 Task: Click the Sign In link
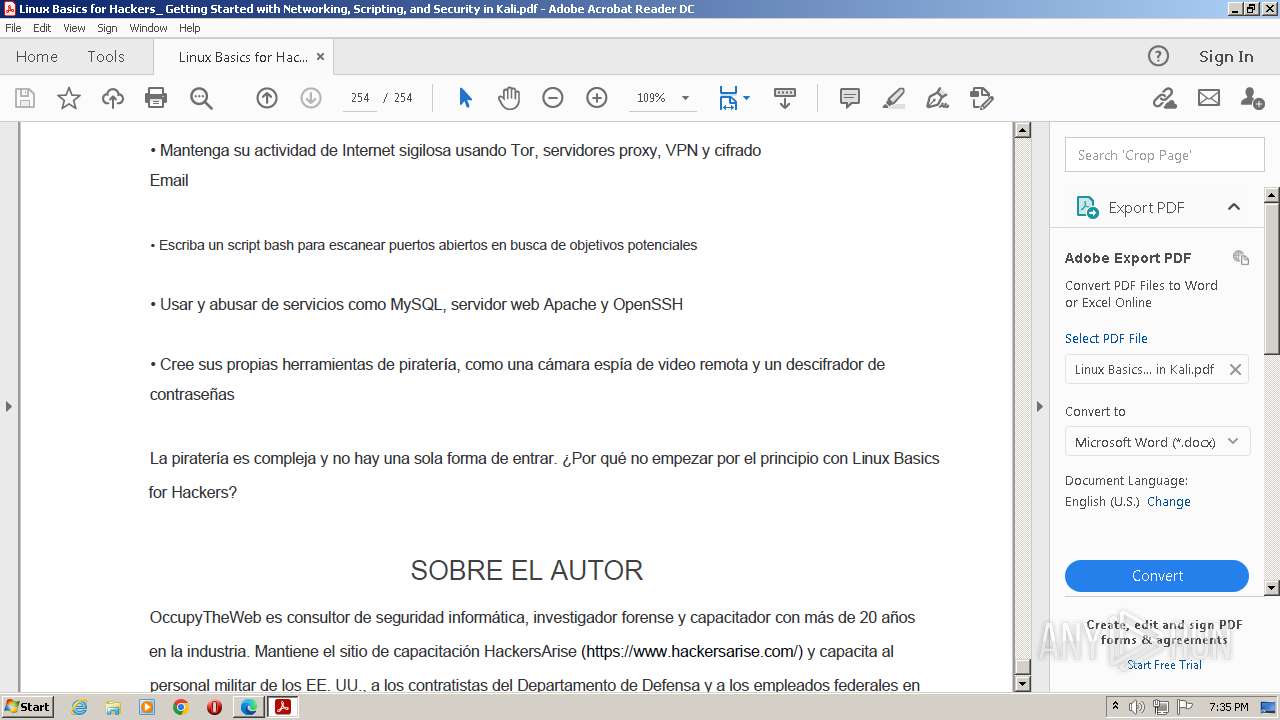[1226, 56]
